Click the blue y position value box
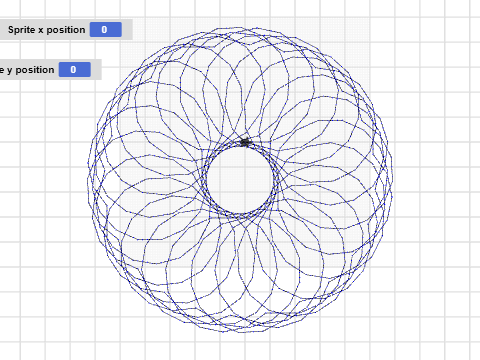 [75, 70]
